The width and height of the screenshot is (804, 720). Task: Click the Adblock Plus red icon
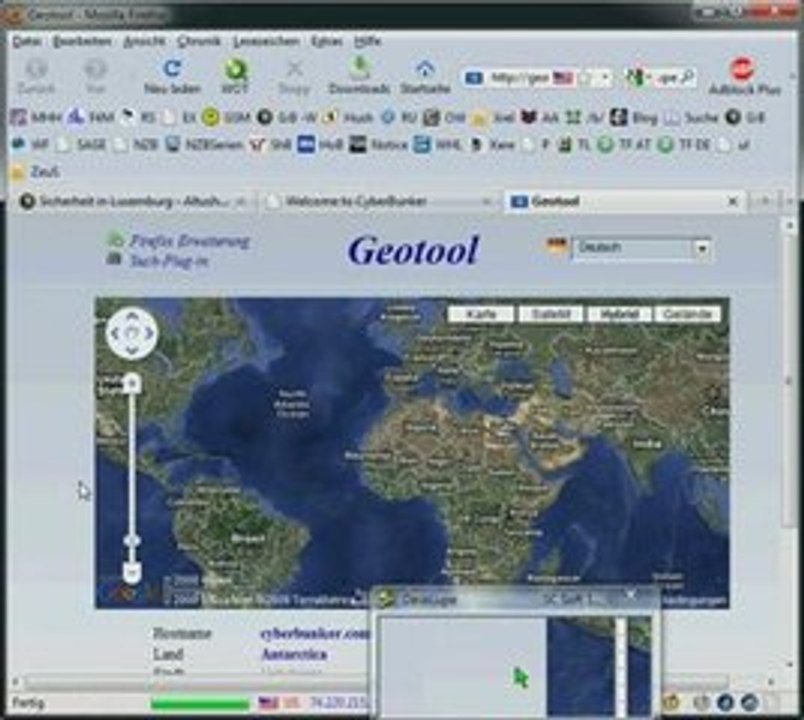coord(742,68)
